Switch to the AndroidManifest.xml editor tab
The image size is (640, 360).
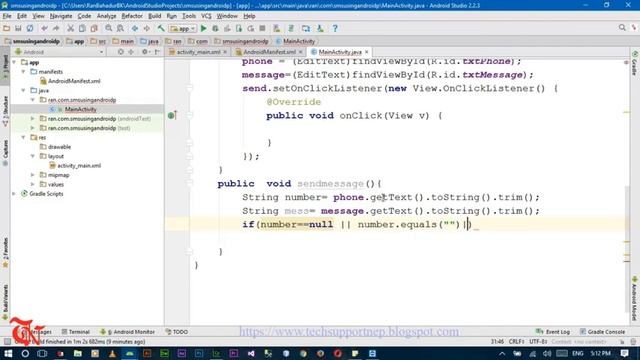coord(269,52)
